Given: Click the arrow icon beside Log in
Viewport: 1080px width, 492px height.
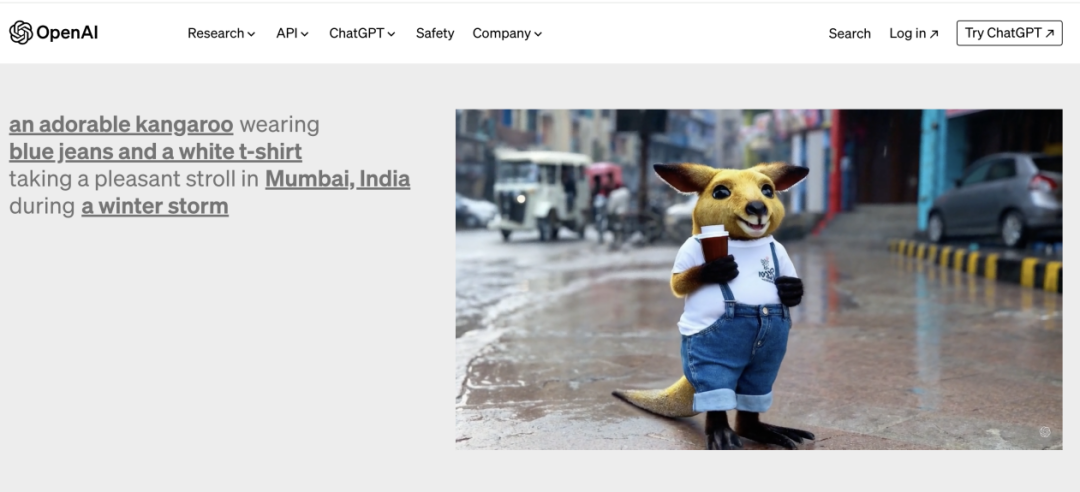Looking at the screenshot, I should tap(934, 34).
